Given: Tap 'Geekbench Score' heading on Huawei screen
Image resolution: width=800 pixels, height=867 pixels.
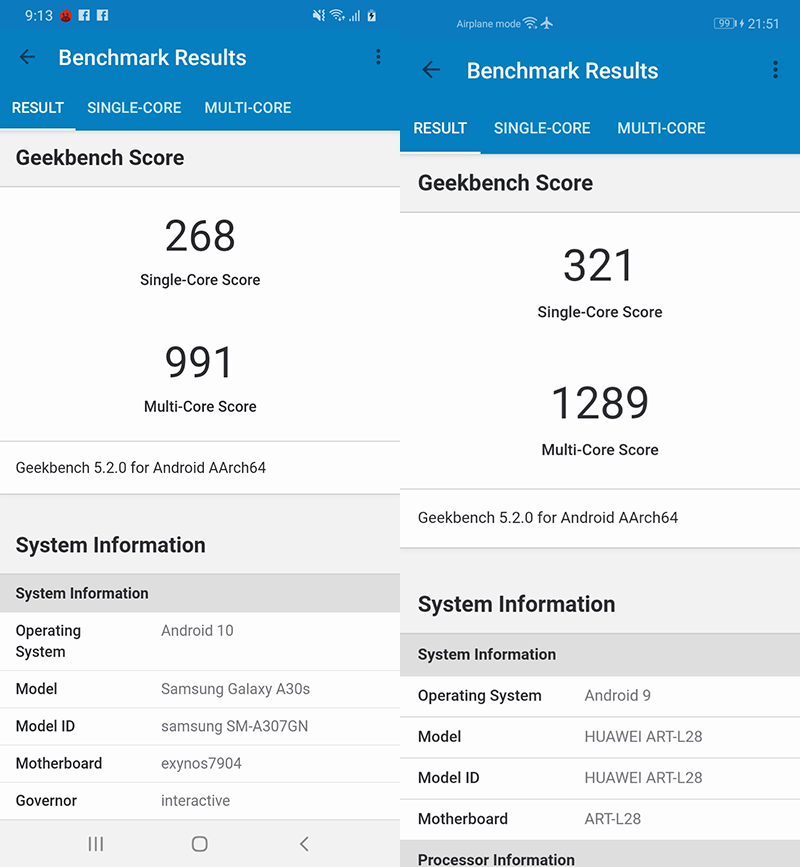Looking at the screenshot, I should (x=505, y=183).
